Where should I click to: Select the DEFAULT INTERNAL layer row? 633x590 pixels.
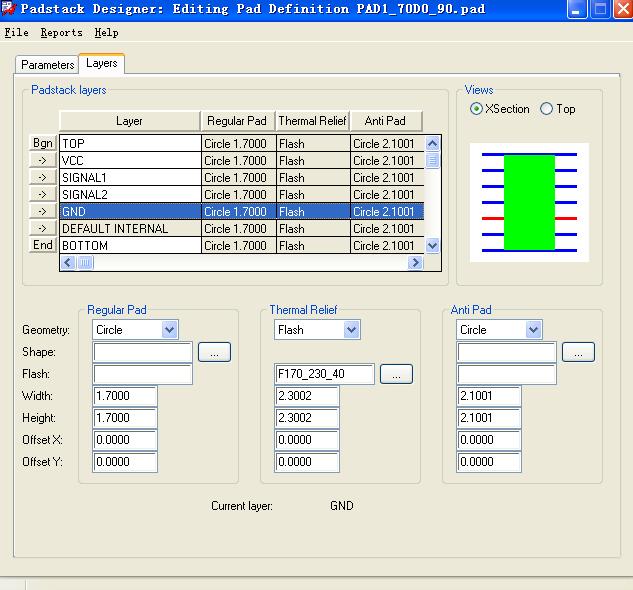point(130,229)
